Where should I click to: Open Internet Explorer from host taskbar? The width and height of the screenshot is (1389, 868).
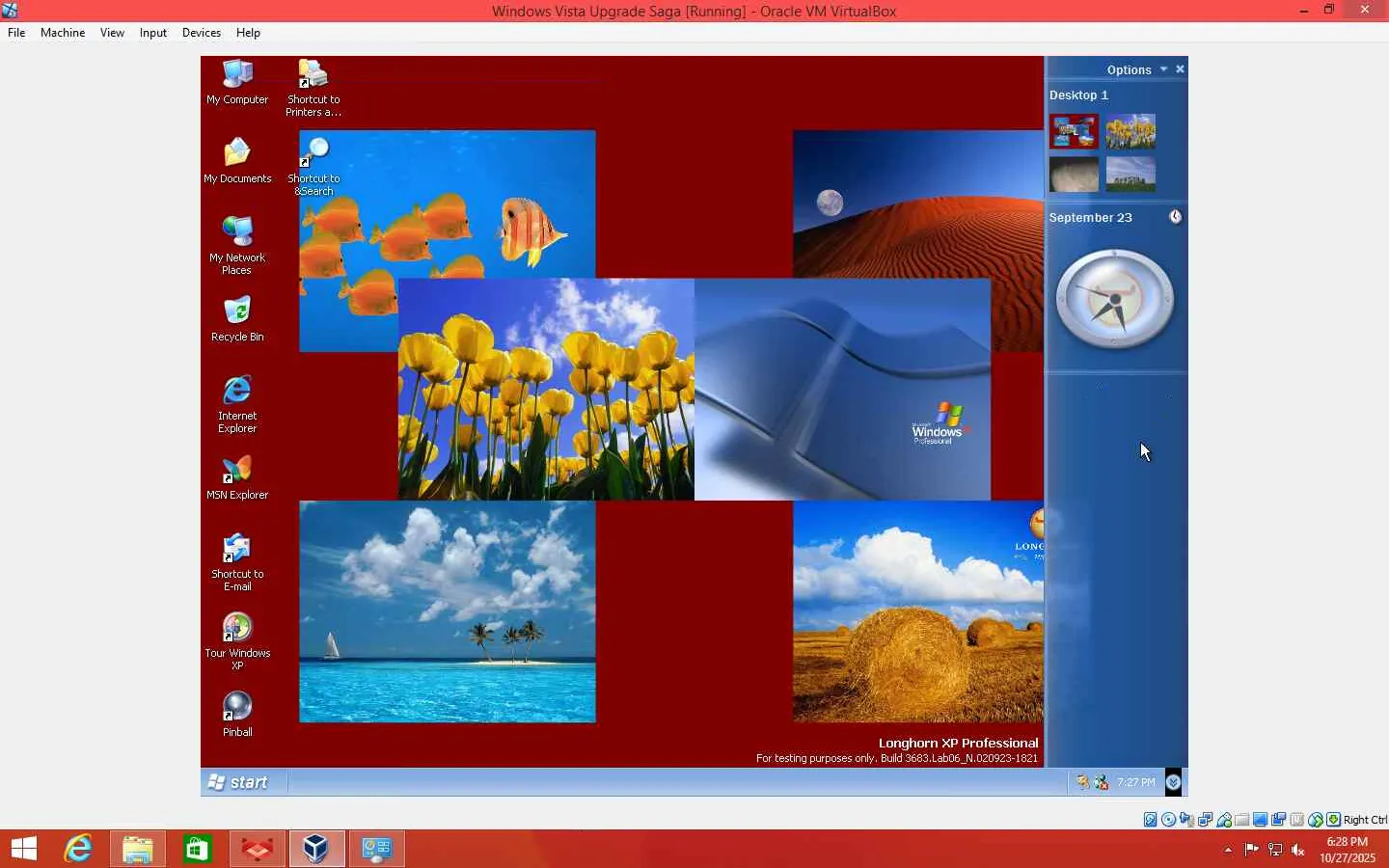tap(78, 849)
